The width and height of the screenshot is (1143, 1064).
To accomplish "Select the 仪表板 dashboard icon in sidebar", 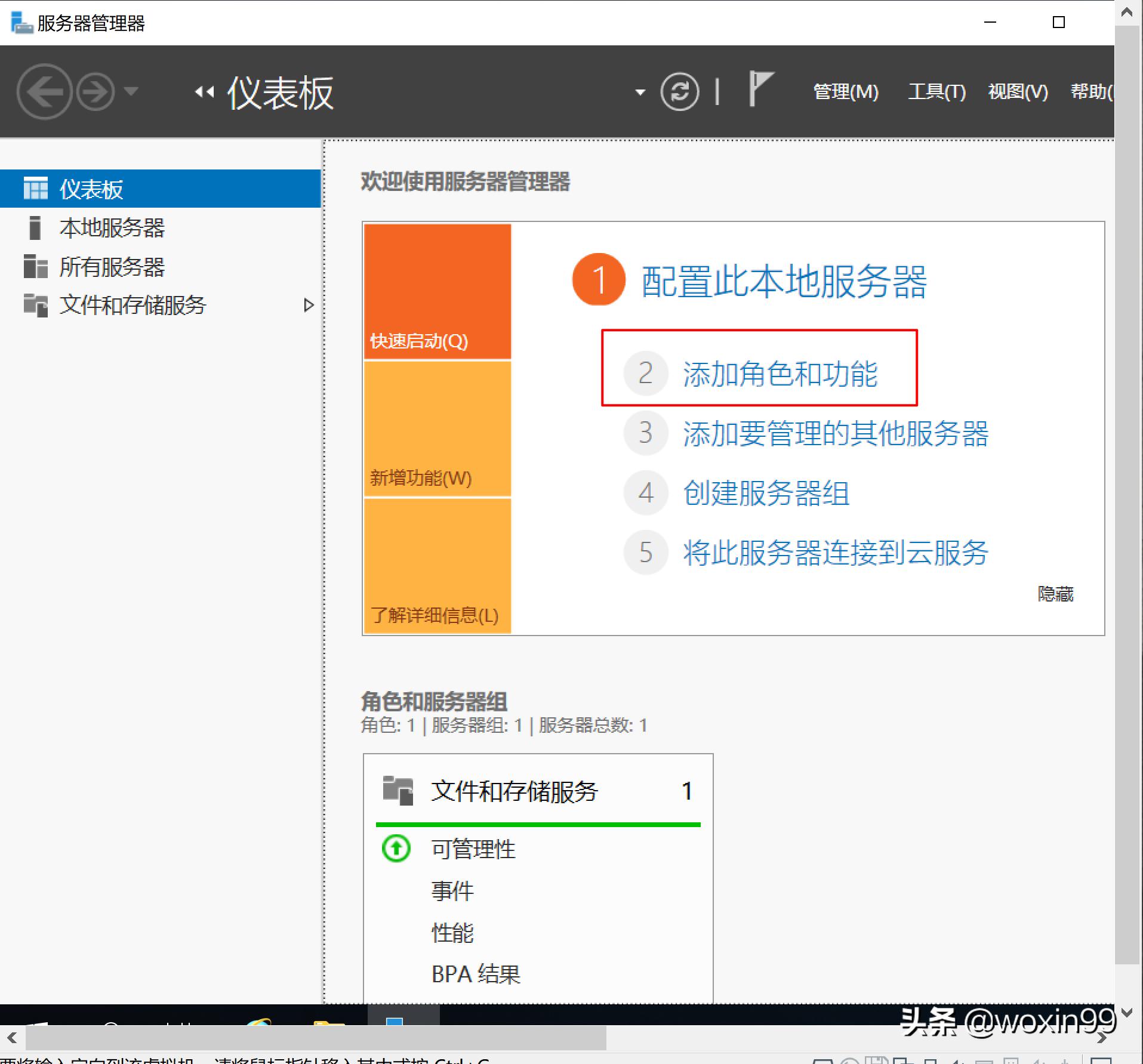I will coord(36,188).
